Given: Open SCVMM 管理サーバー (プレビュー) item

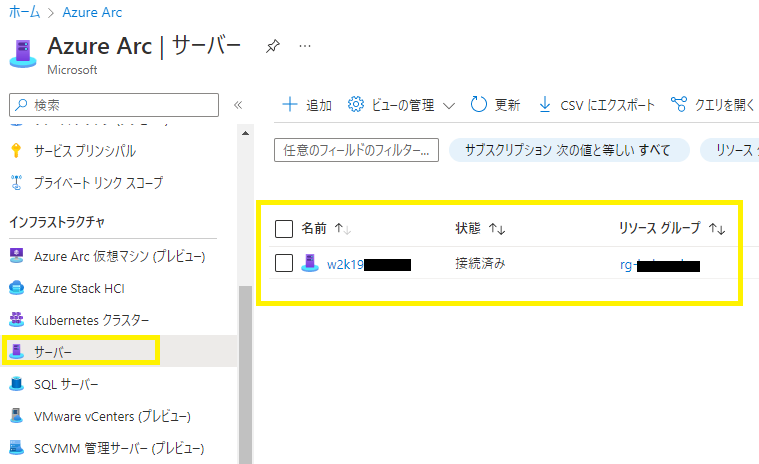Looking at the screenshot, I should click(119, 448).
